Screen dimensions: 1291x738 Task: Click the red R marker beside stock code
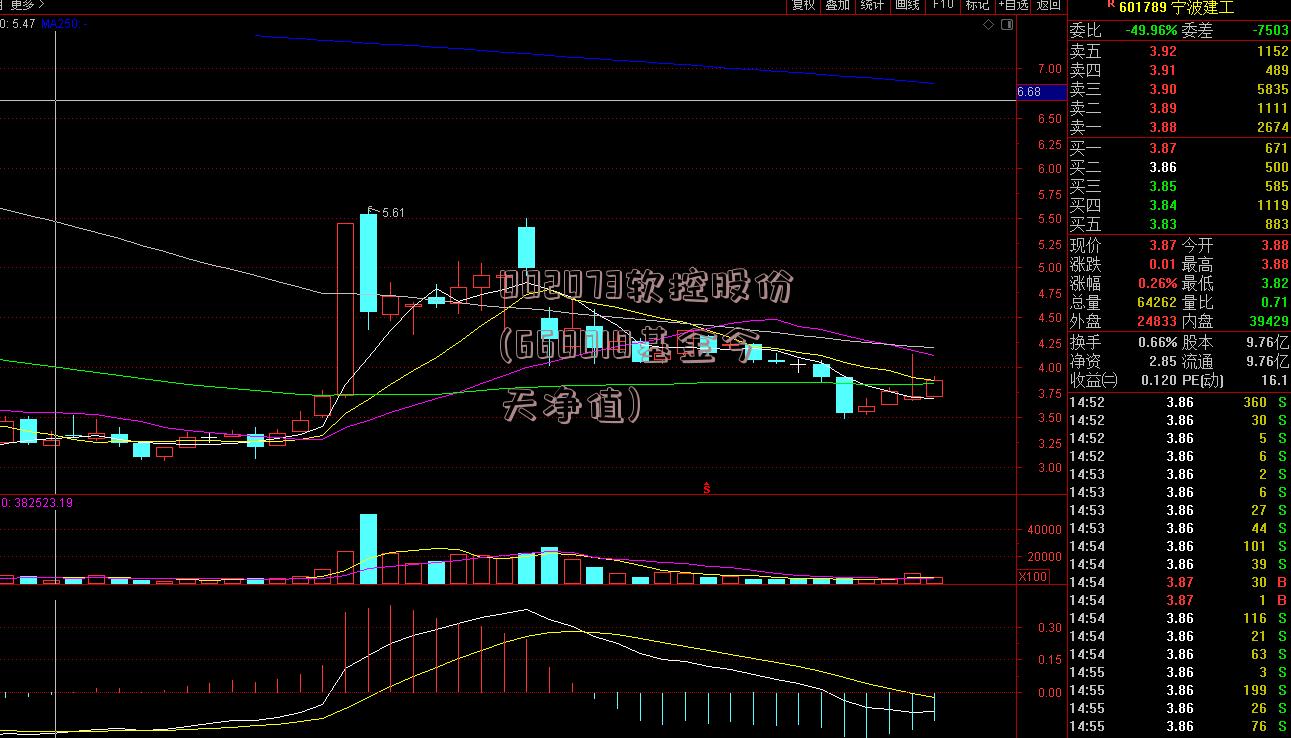coord(1110,5)
